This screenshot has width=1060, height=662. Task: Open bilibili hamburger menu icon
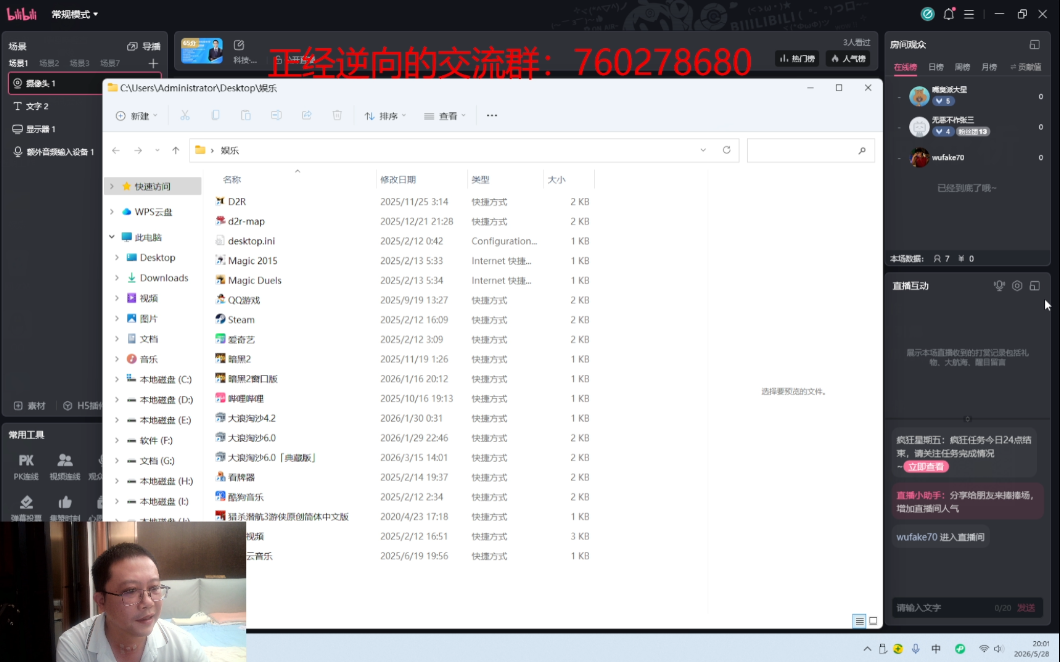pyautogui.click(x=969, y=14)
